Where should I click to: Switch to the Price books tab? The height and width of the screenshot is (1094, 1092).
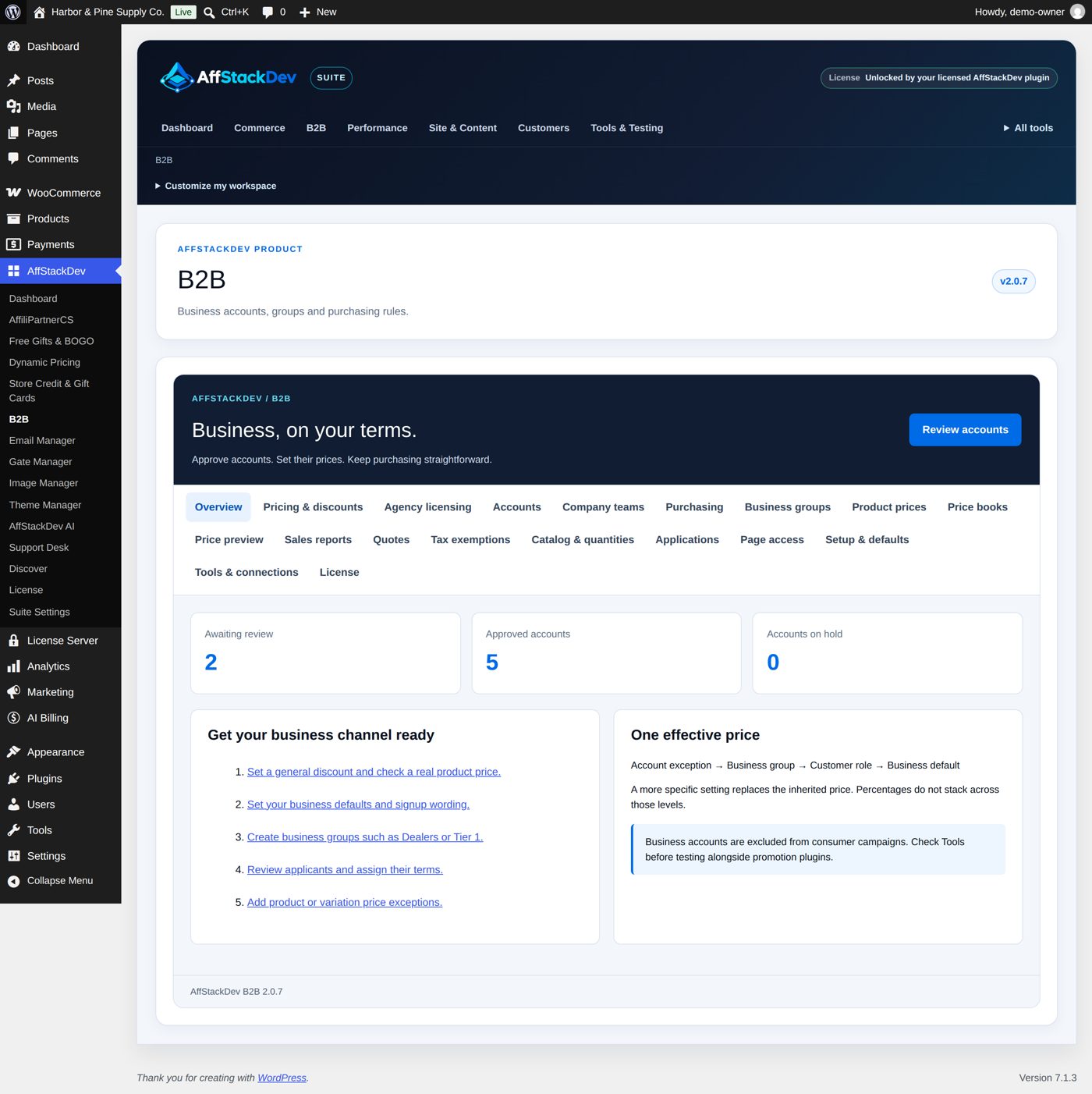tap(977, 507)
